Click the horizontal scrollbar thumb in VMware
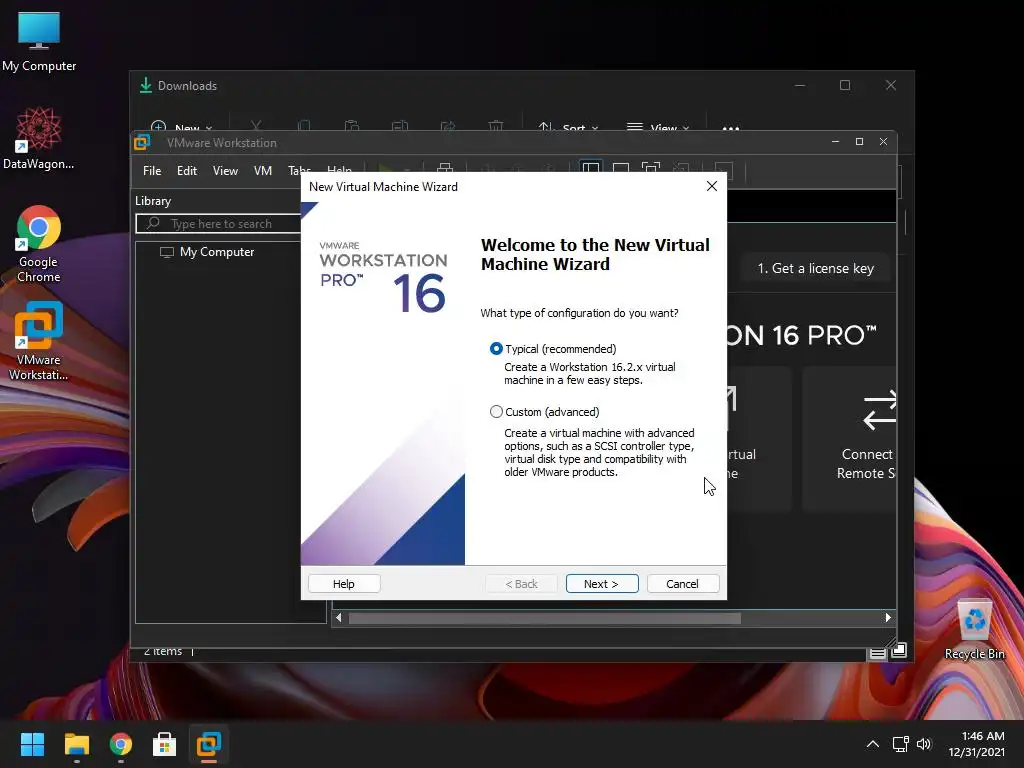Screen dimensions: 1024x768 click(545, 618)
